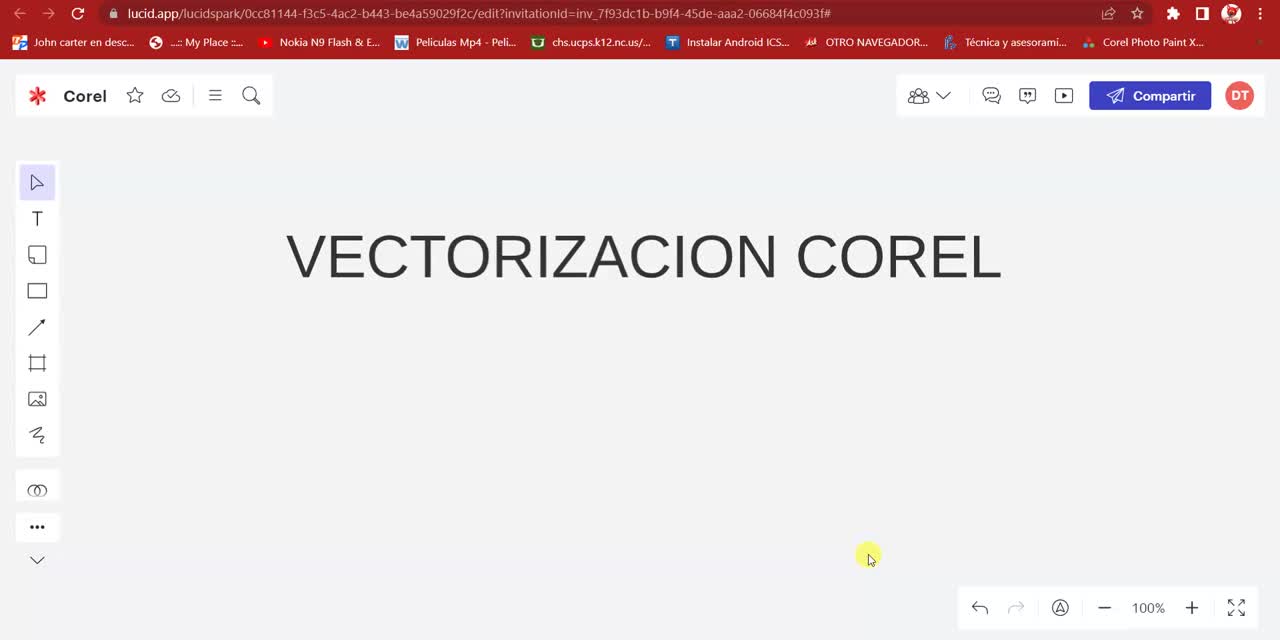Screen dimensions: 1280x640
Task: Open Técnica y asesorami... bookmark
Action: [x=1005, y=42]
